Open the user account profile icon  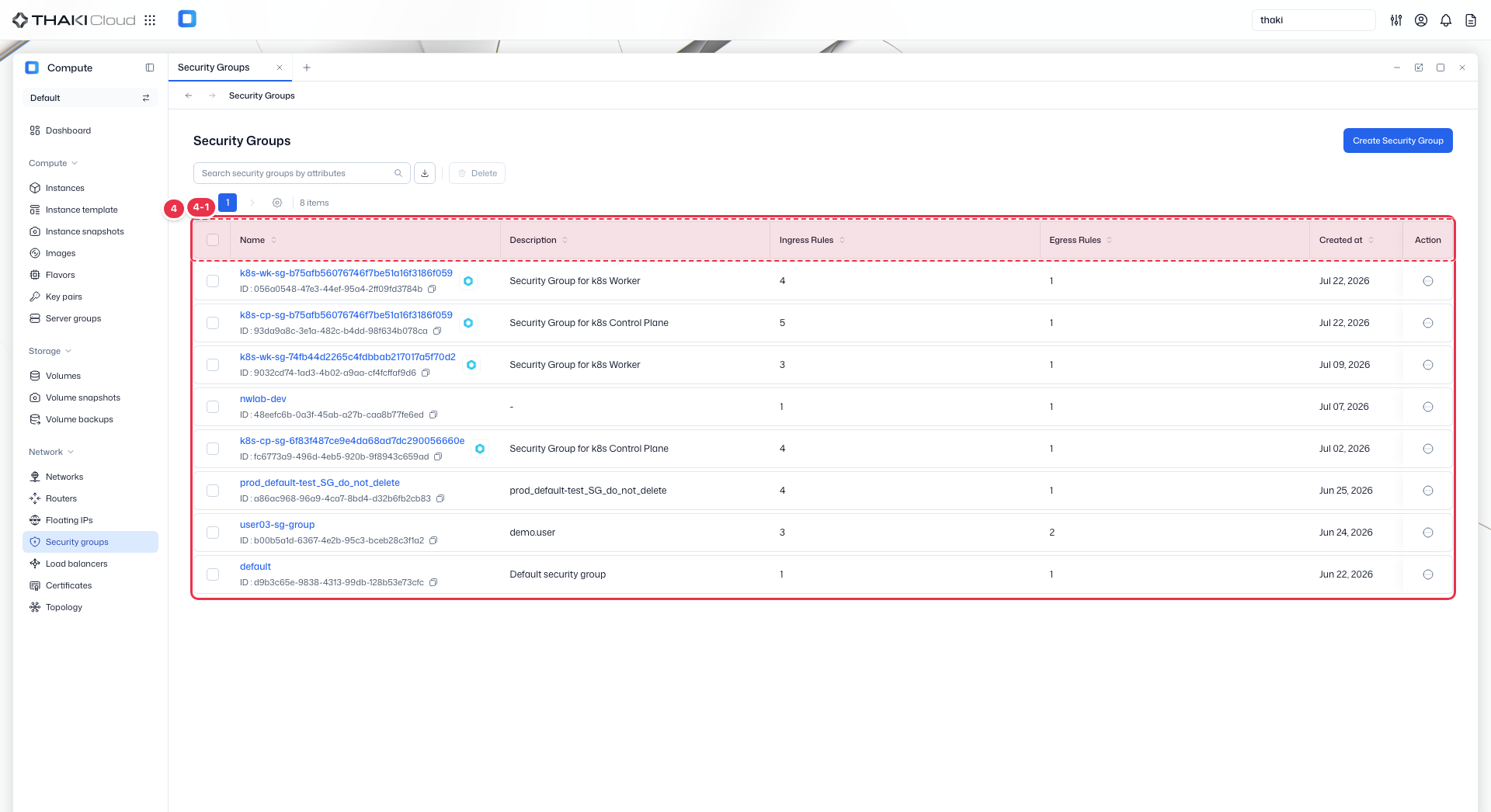(1421, 20)
